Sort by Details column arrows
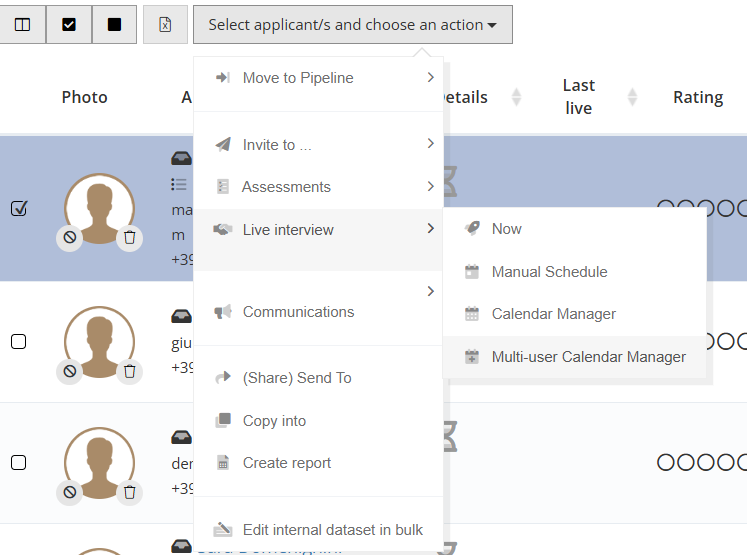The height and width of the screenshot is (555, 747). pos(516,97)
